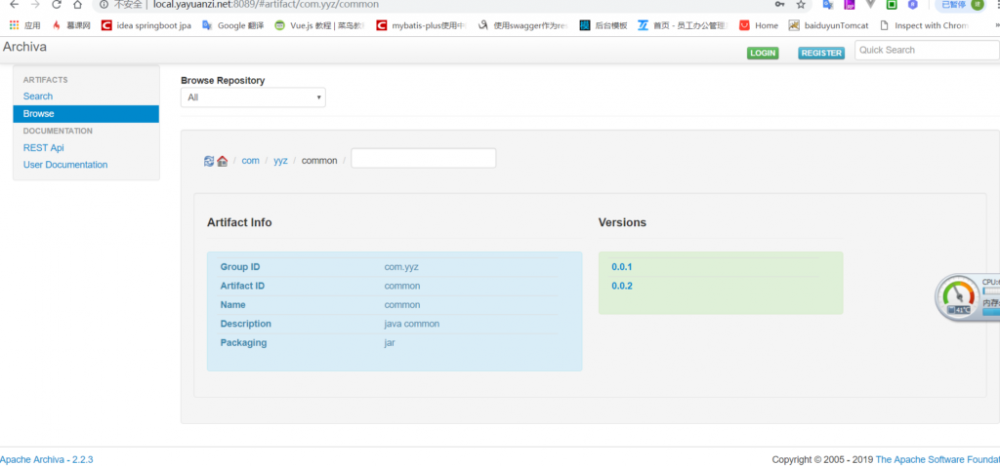Viewport: 1000px width, 466px height.
Task: Open the Google Translate extension icon
Action: coord(828,4)
